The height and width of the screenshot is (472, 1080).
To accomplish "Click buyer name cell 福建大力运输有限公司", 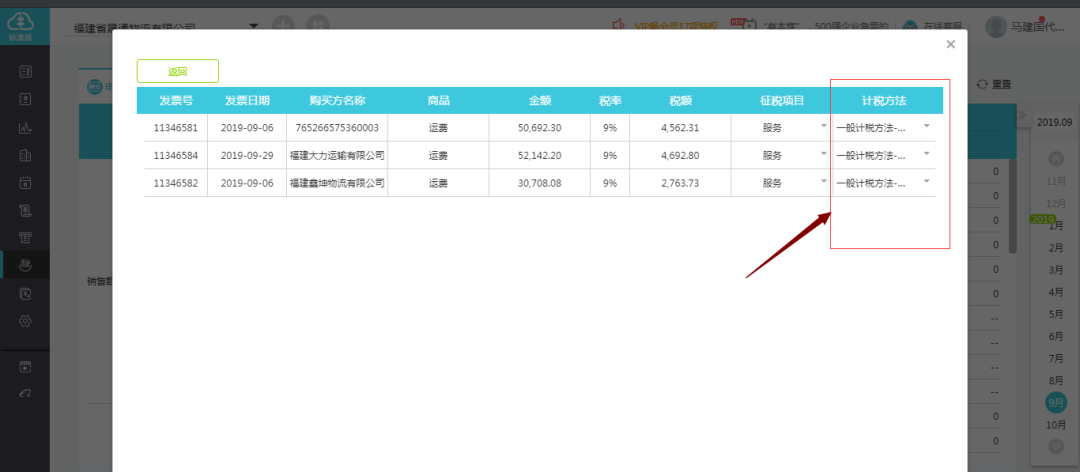I will pyautogui.click(x=337, y=156).
